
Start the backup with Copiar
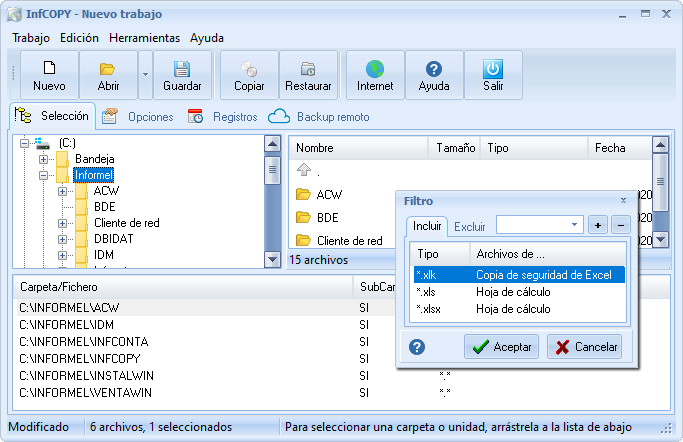click(x=249, y=75)
